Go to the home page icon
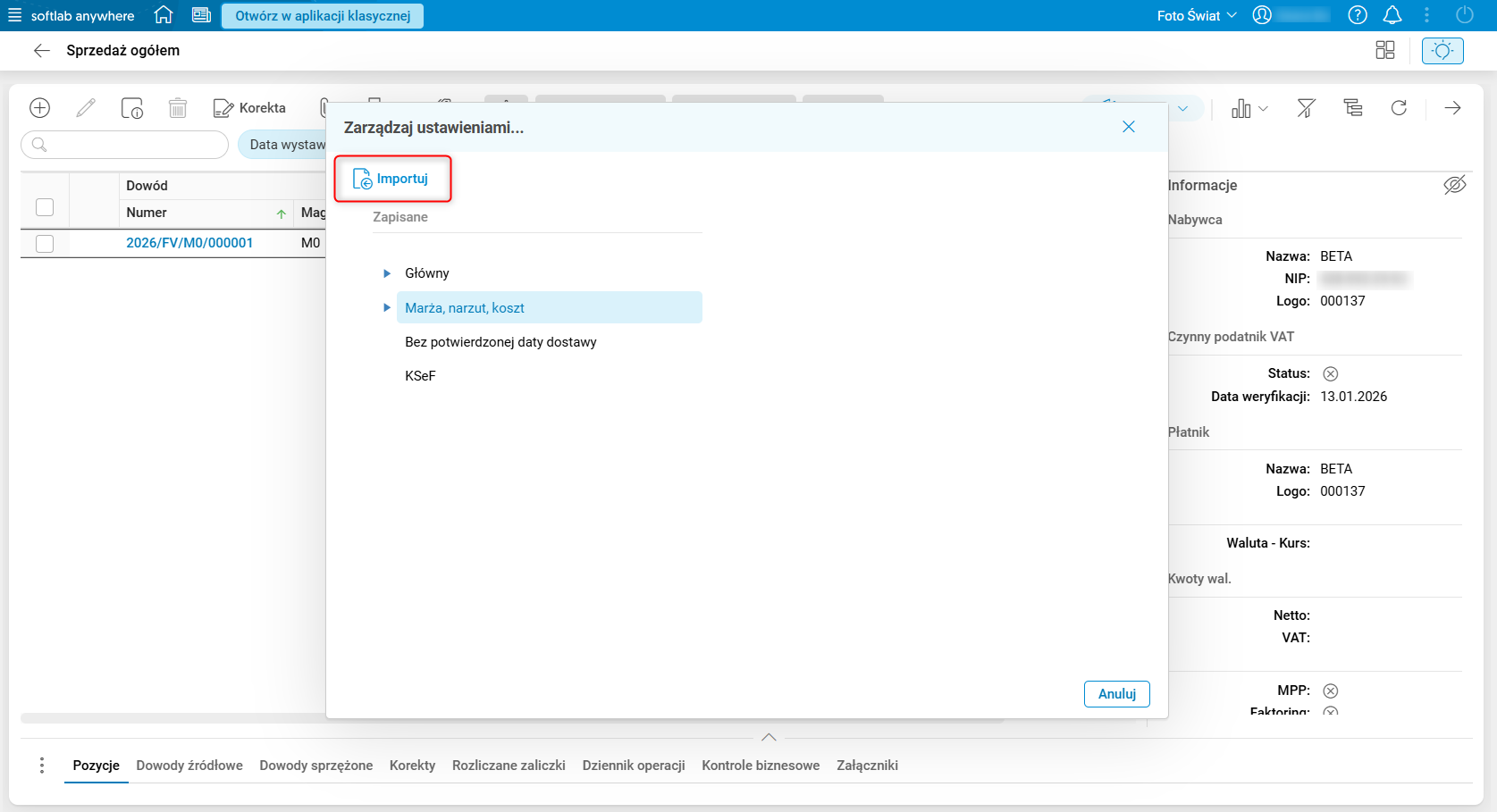 pyautogui.click(x=164, y=15)
